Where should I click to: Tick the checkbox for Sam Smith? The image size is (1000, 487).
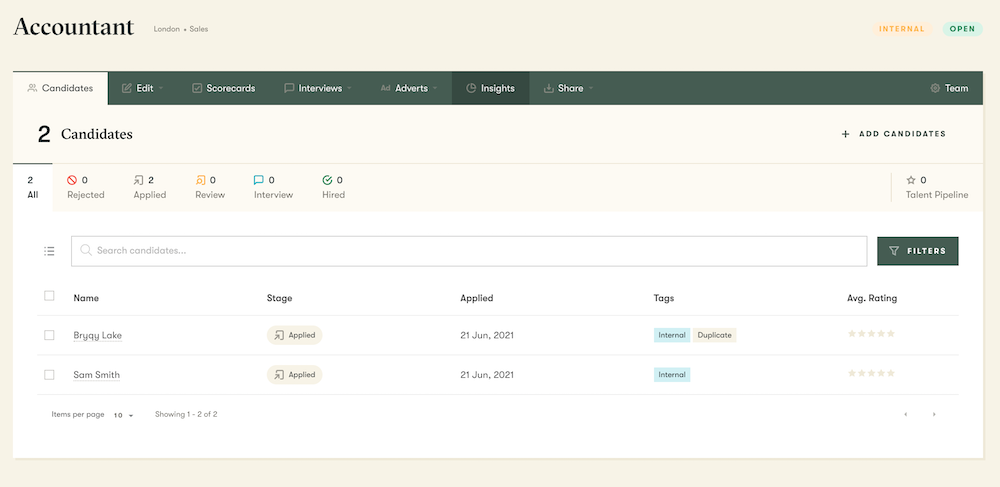pyautogui.click(x=49, y=375)
